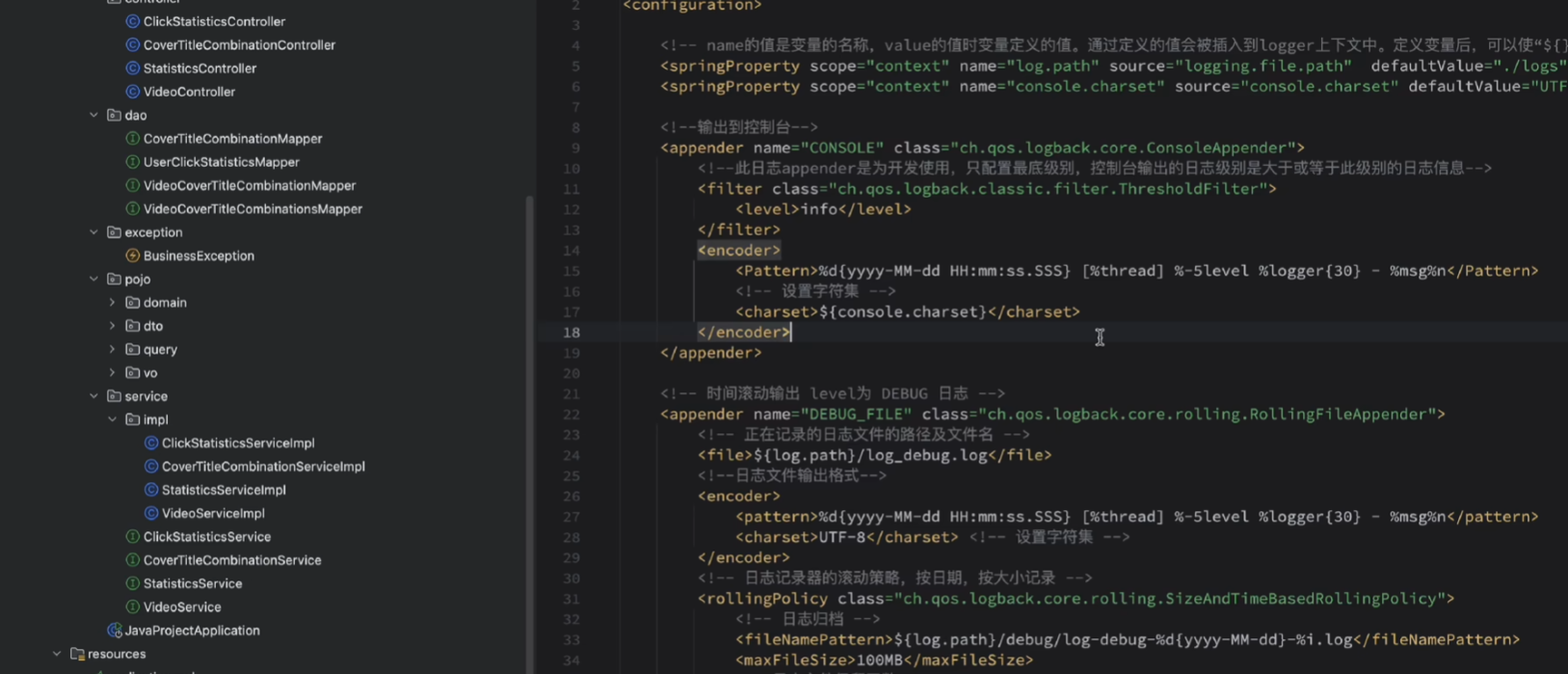This screenshot has width=1568, height=674.
Task: Click the console.charset charset line
Action: (x=908, y=311)
